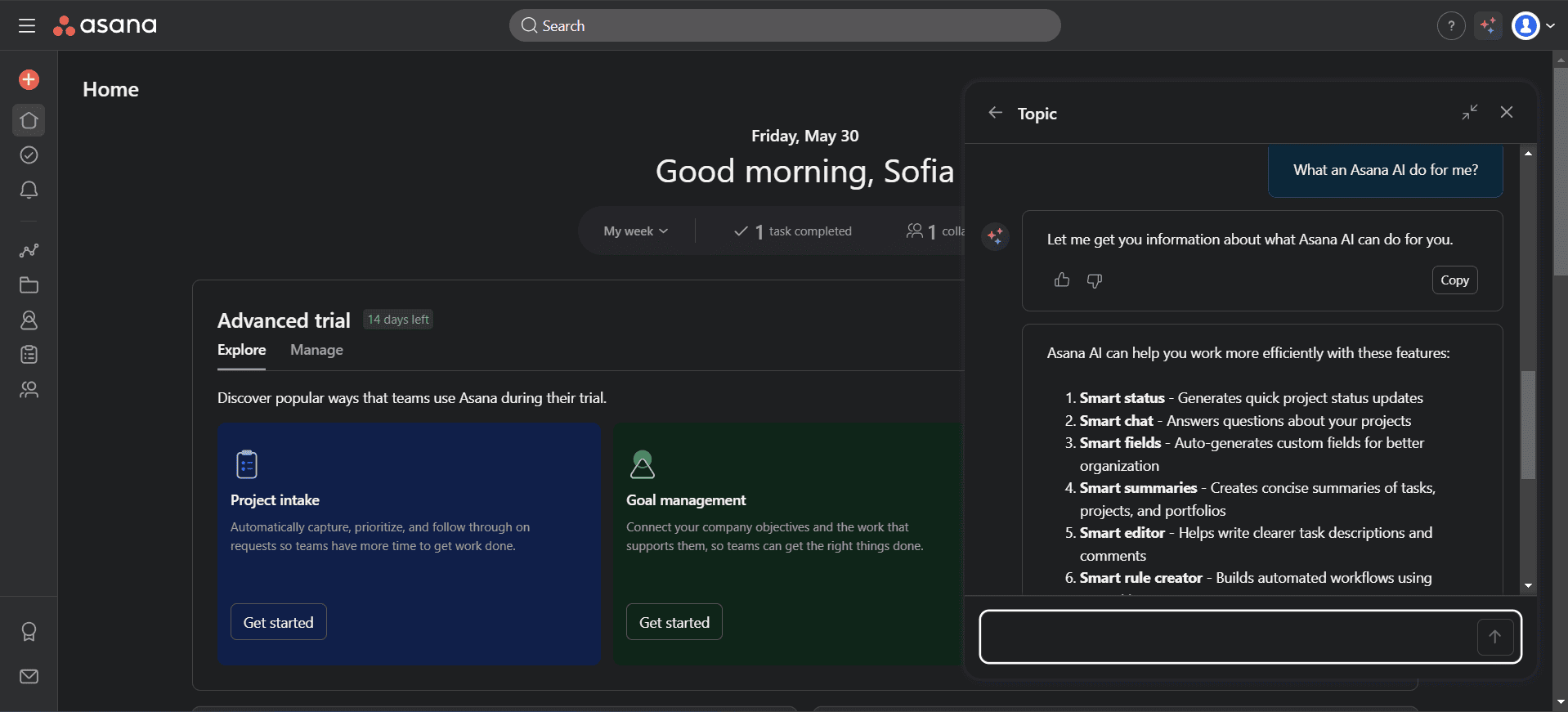Open the help question mark icon
The image size is (1568, 712).
point(1451,26)
